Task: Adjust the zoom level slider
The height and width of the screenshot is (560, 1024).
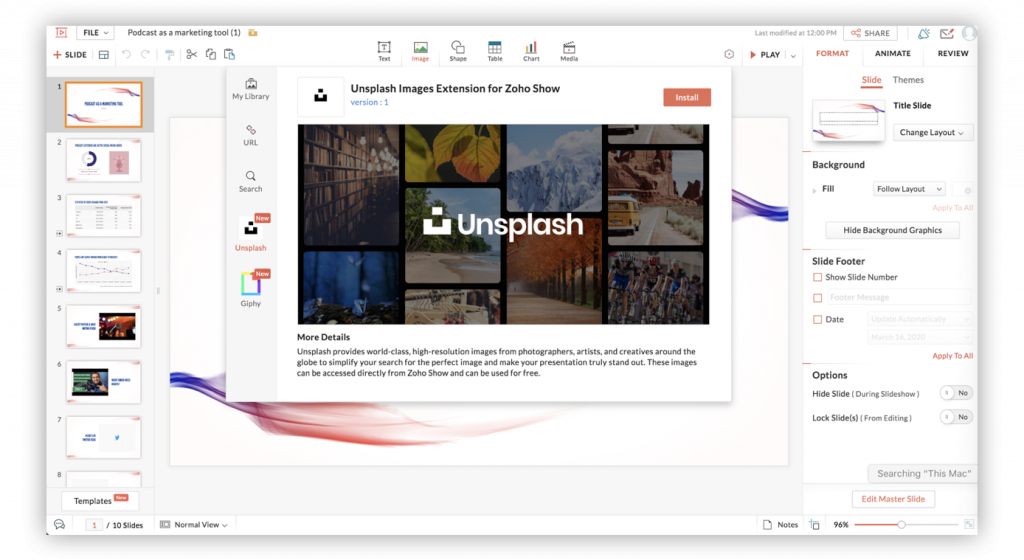Action: click(x=901, y=524)
